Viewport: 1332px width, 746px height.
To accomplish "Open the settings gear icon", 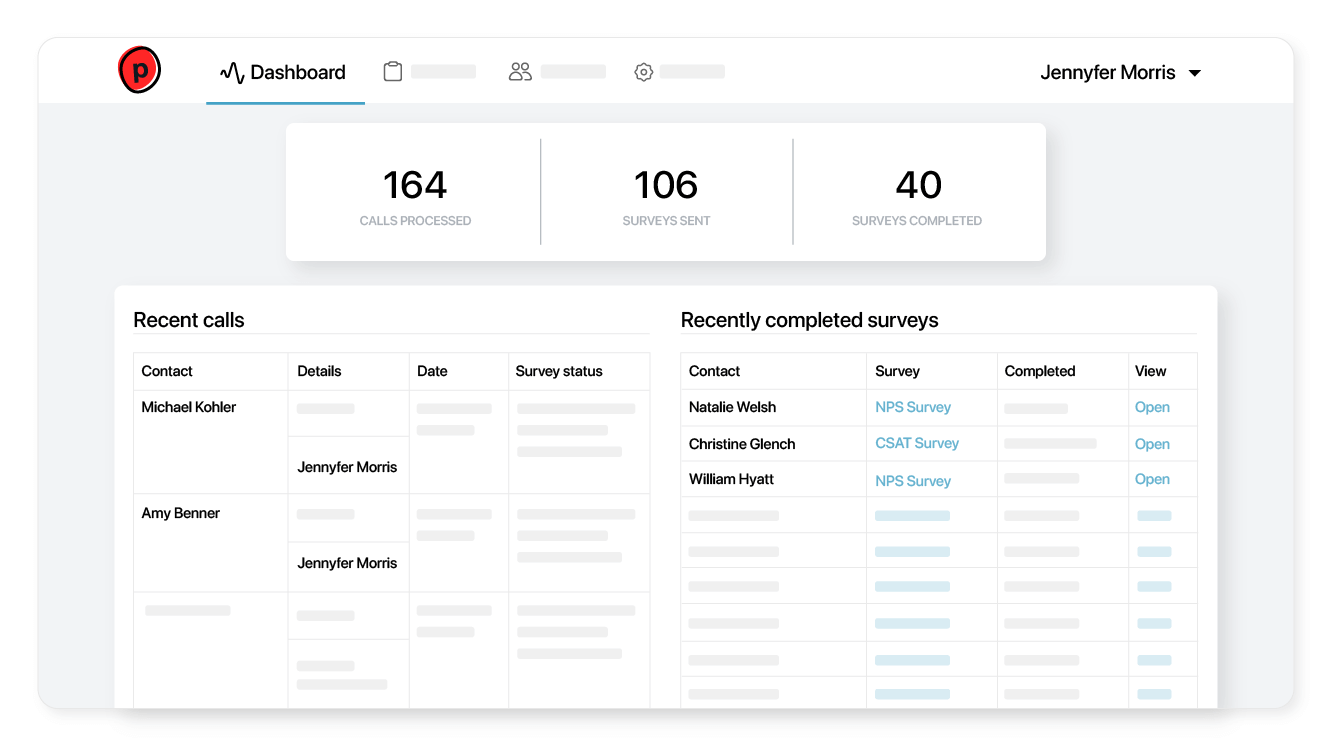I will (643, 71).
